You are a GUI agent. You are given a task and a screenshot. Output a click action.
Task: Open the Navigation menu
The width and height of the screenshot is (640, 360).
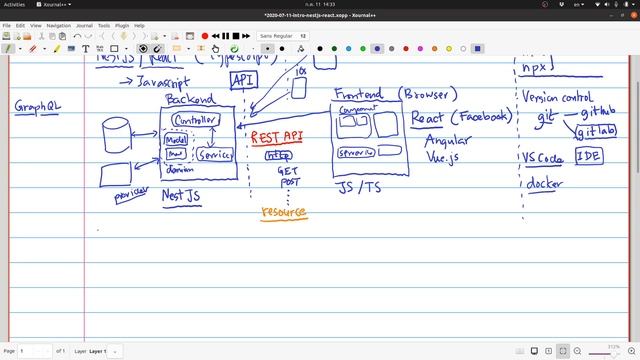pyautogui.click(x=59, y=25)
